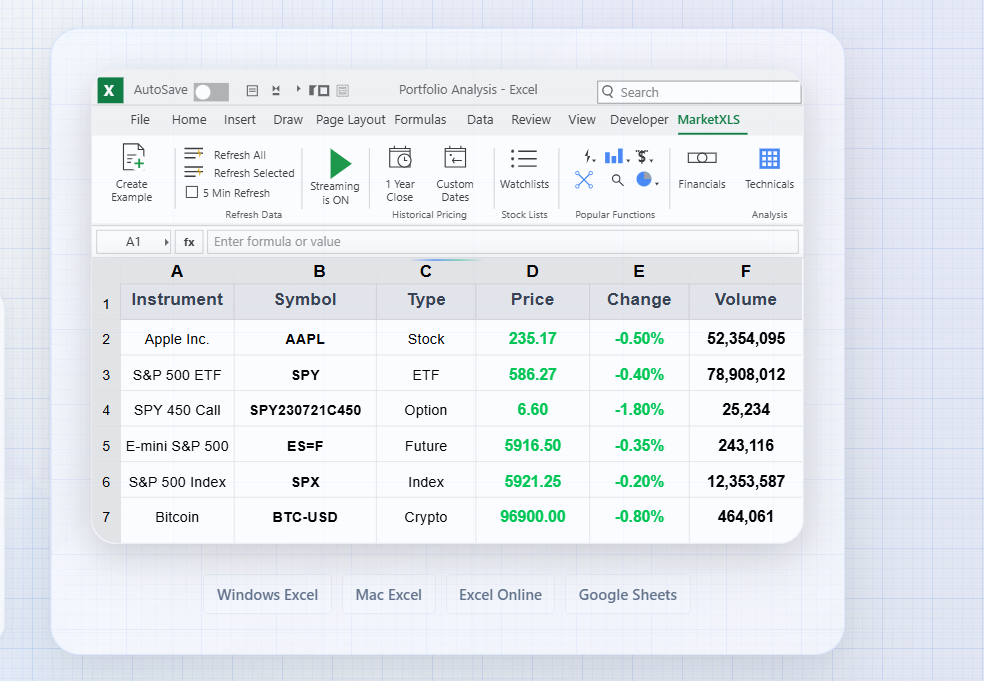This screenshot has height=681, width=984.
Task: Open the Watchlists list icon
Action: (524, 158)
